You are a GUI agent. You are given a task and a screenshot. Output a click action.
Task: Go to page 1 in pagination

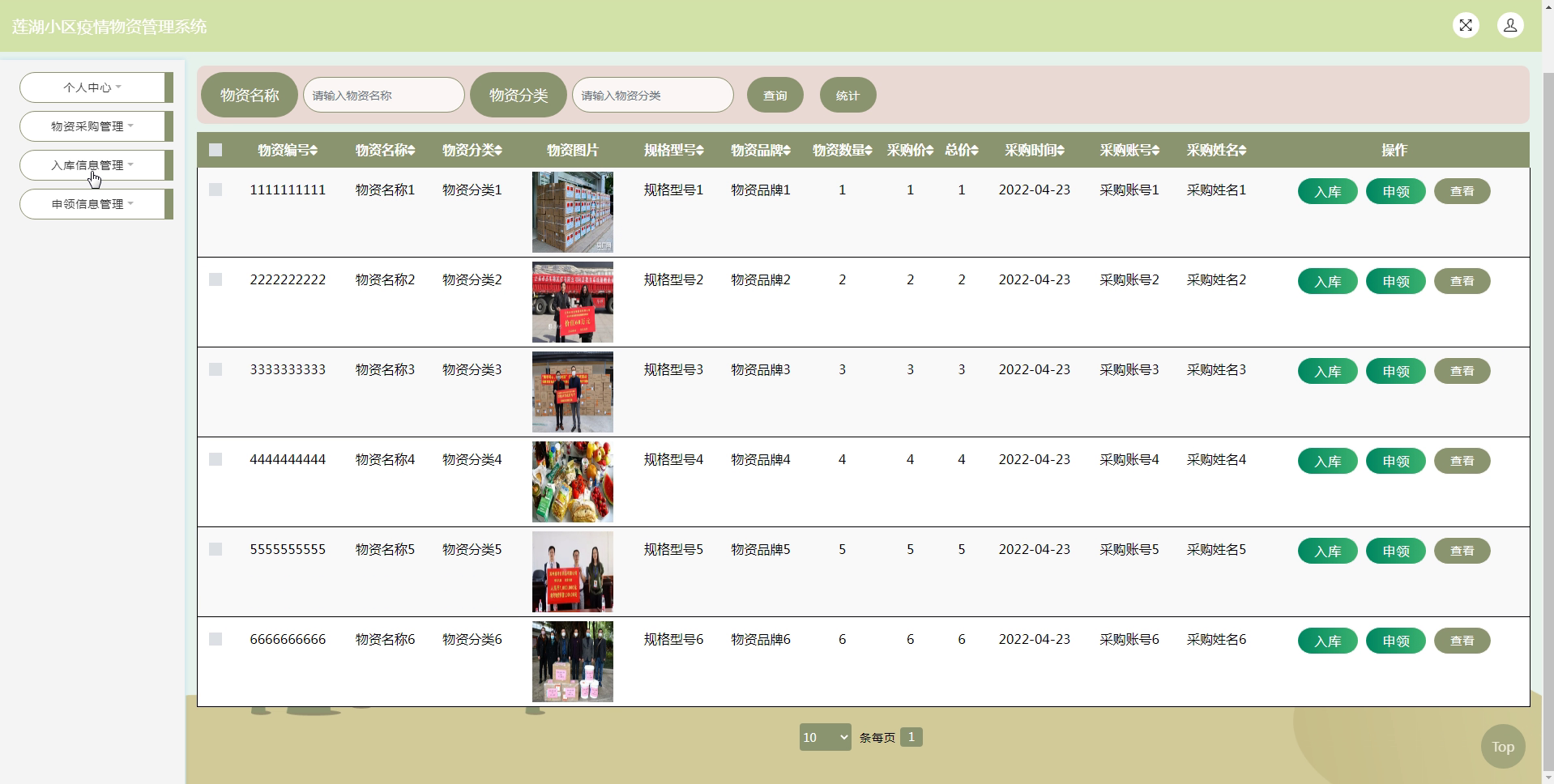(x=911, y=737)
